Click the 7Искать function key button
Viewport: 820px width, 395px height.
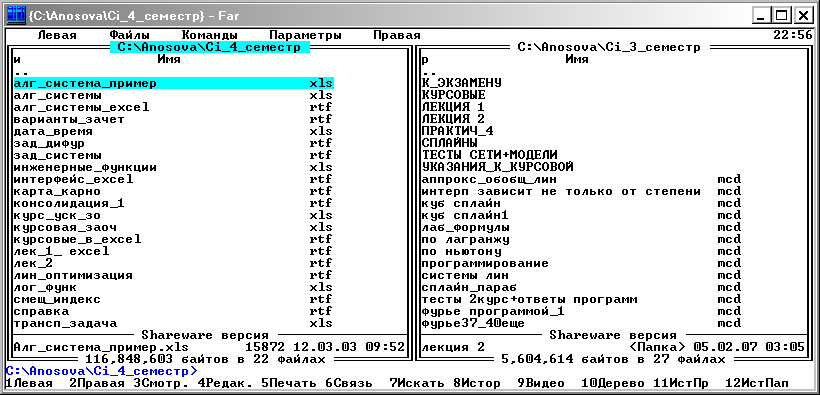pos(417,383)
